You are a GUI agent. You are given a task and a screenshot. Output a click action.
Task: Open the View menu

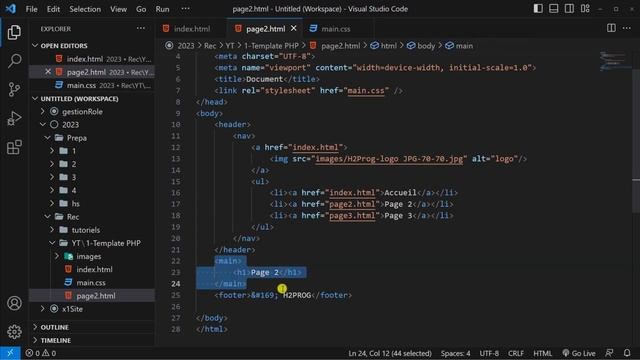point(118,9)
